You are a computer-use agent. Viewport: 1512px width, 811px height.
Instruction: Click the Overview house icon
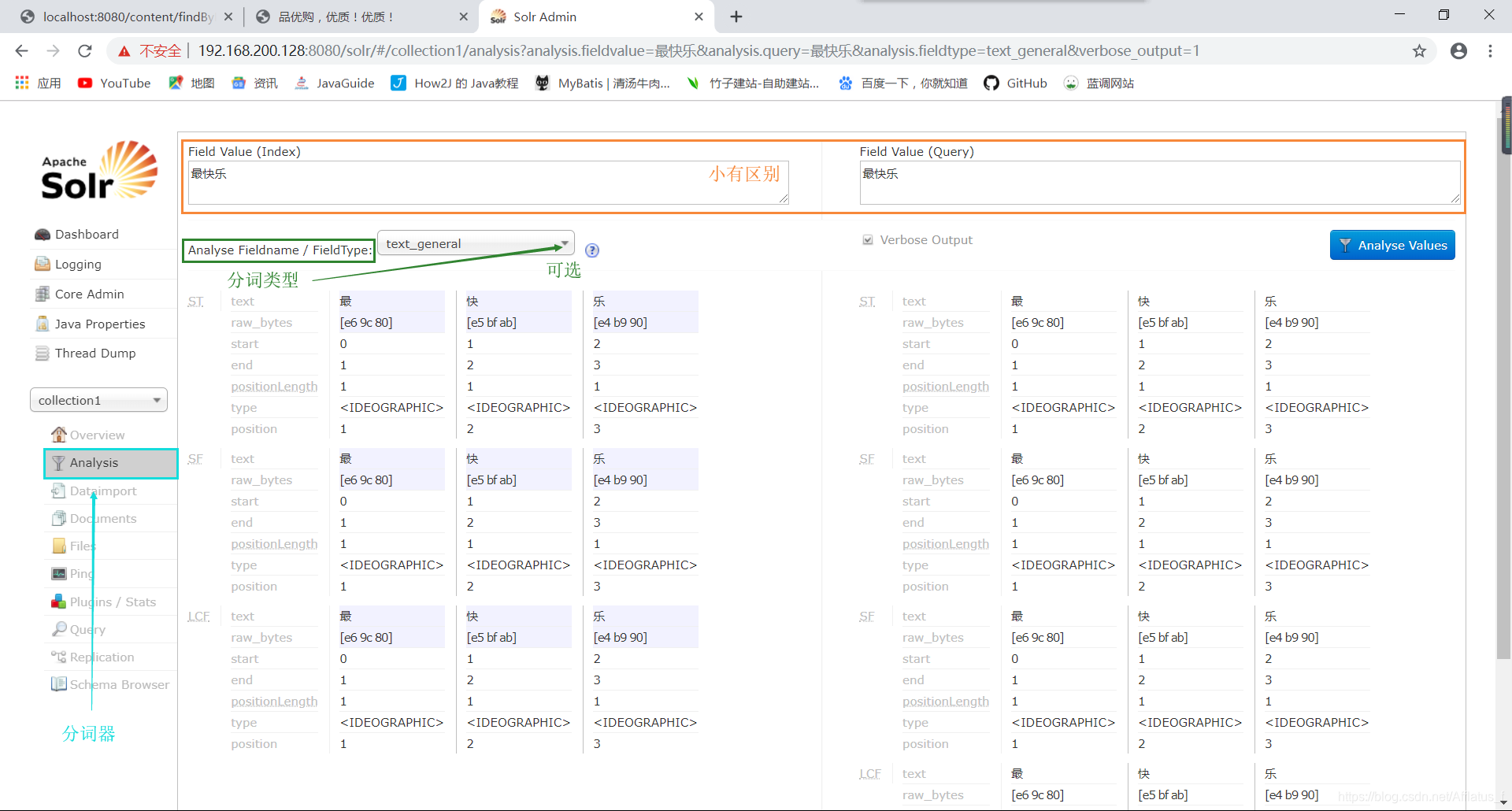[59, 435]
